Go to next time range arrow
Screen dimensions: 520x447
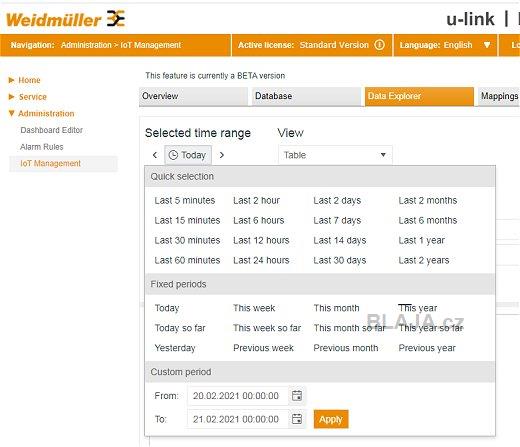click(222, 155)
